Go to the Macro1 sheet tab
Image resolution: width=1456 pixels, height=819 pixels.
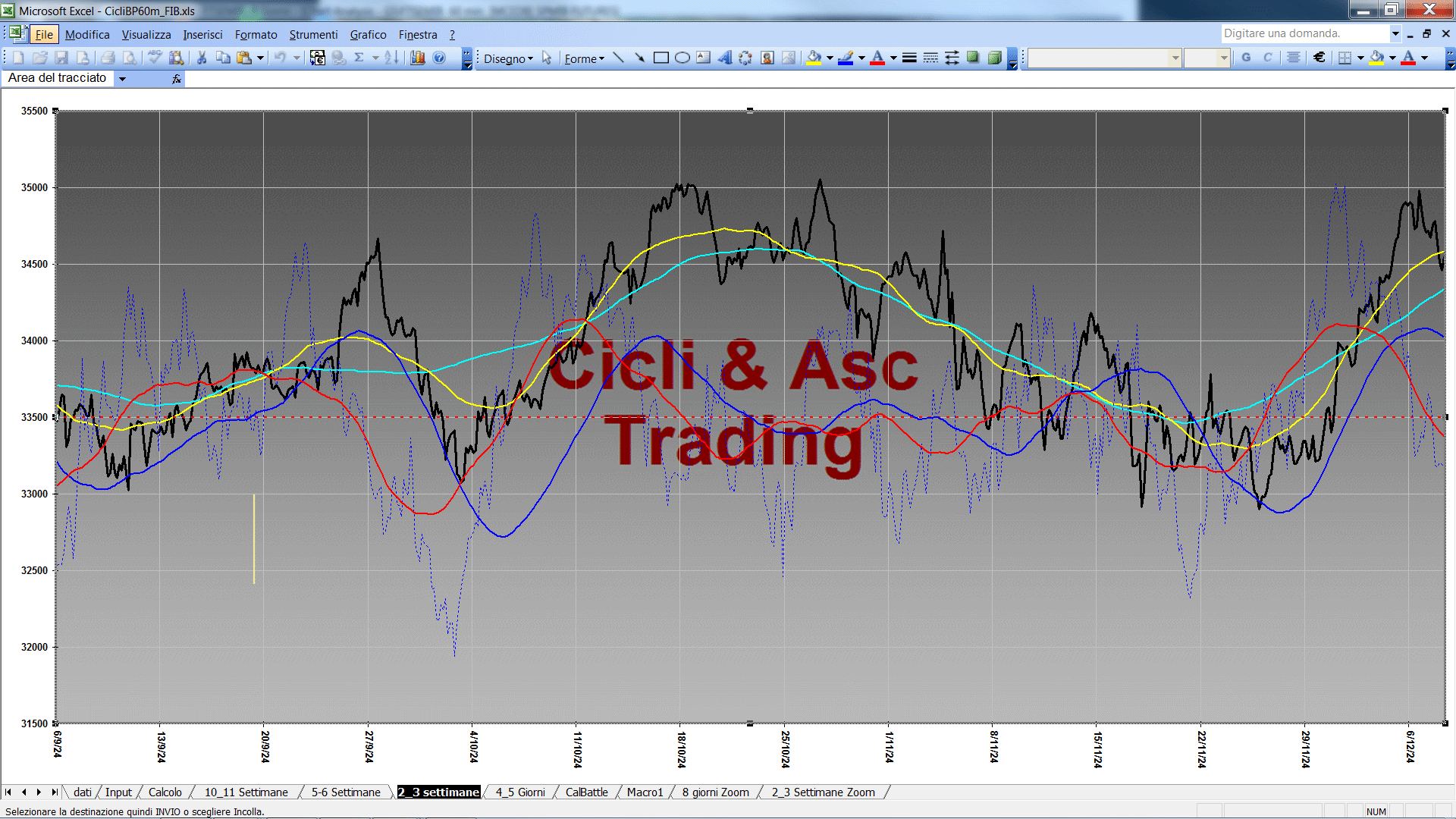point(645,792)
